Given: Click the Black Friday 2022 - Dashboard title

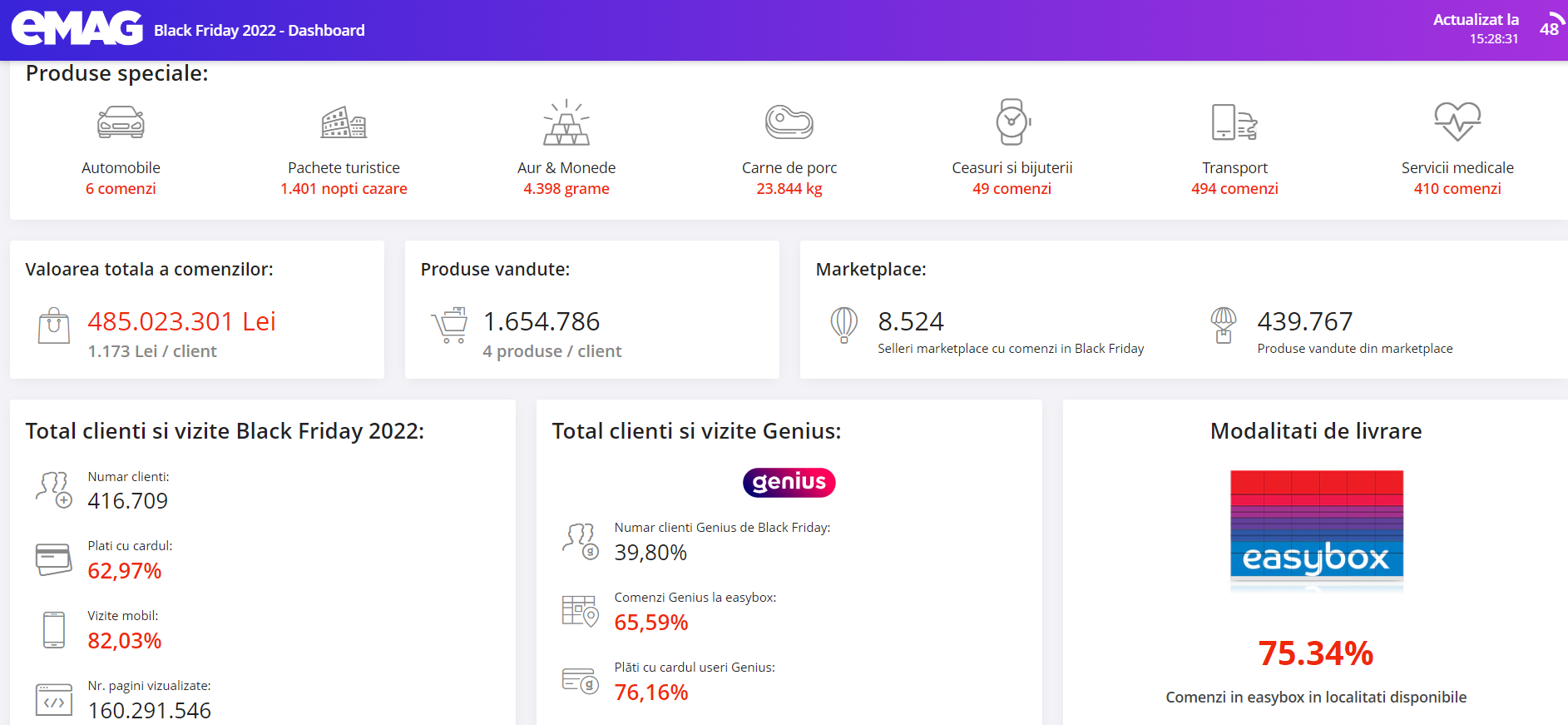Looking at the screenshot, I should pos(260,31).
